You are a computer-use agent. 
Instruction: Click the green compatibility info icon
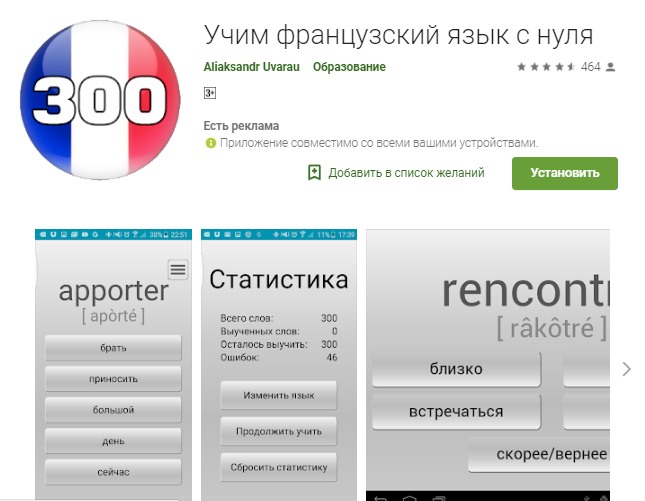[x=210, y=143]
